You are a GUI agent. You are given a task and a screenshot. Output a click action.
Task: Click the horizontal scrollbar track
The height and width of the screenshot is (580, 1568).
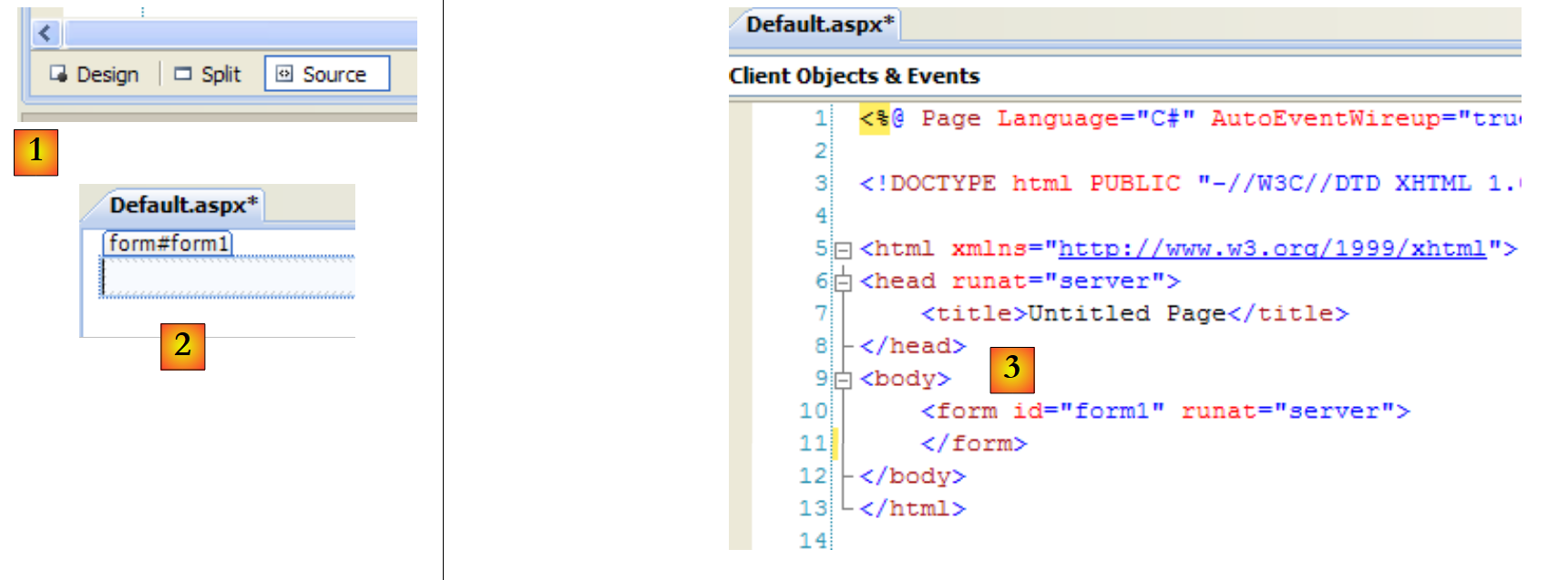(237, 35)
